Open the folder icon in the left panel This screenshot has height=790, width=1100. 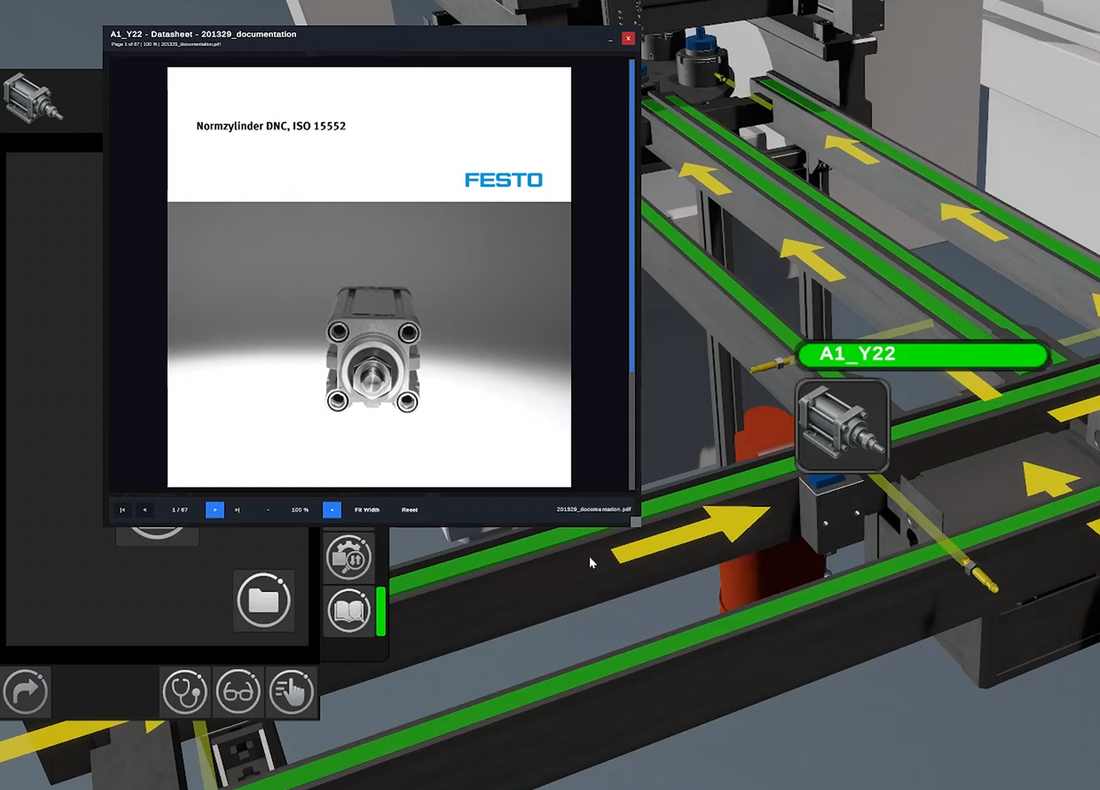[264, 601]
